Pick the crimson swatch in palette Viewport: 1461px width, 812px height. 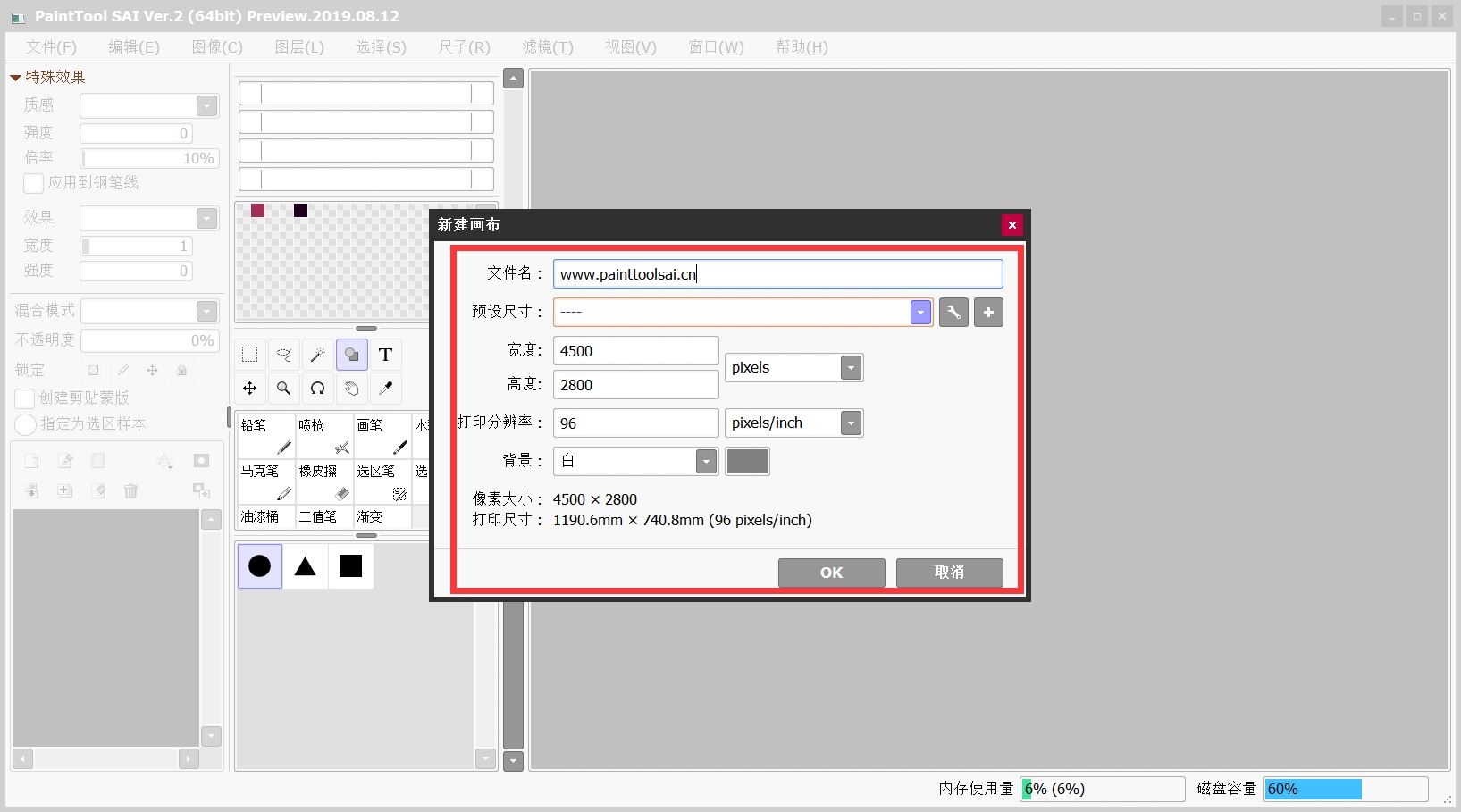tap(257, 210)
